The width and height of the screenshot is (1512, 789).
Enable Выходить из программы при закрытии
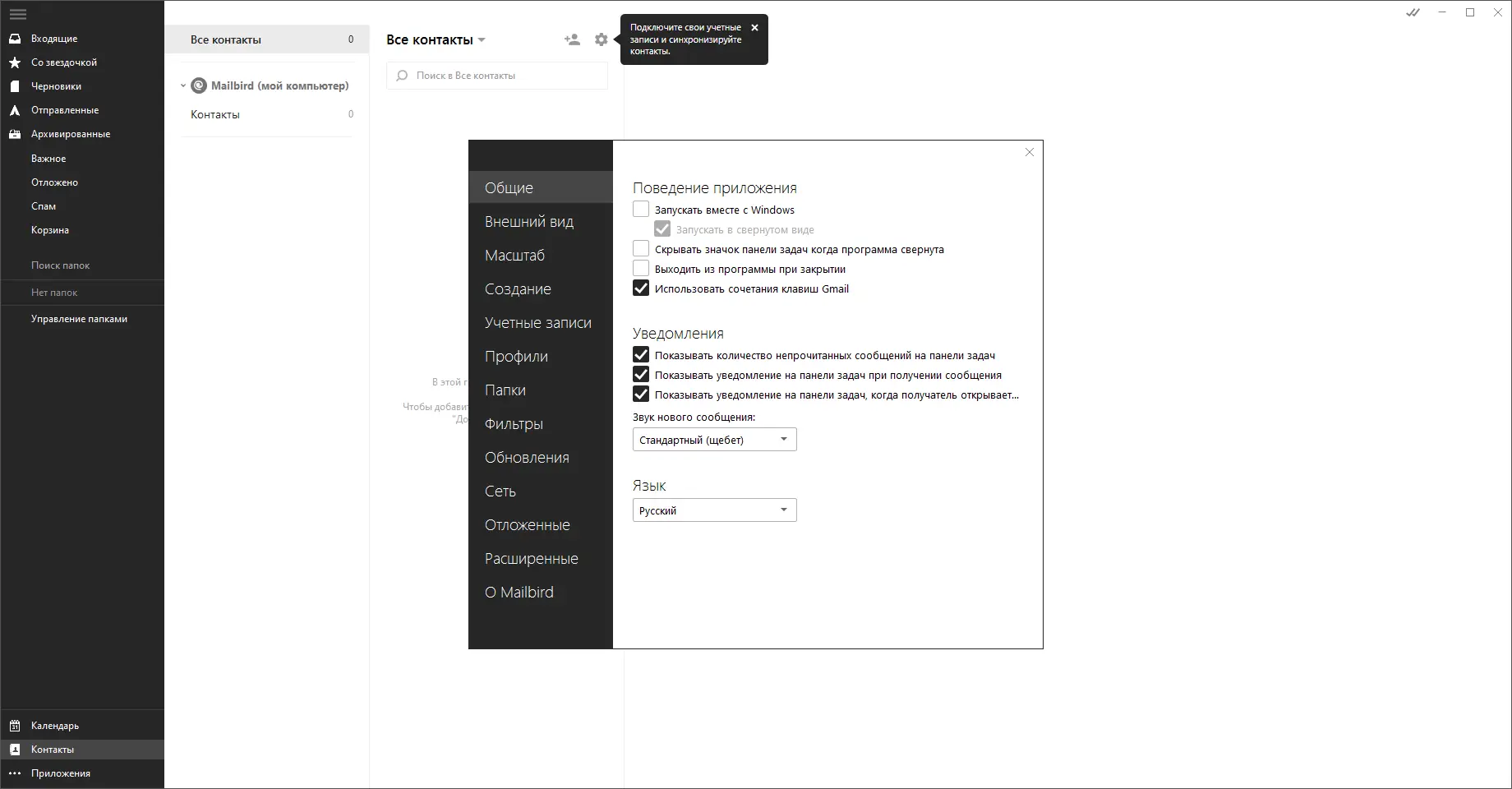coord(640,268)
